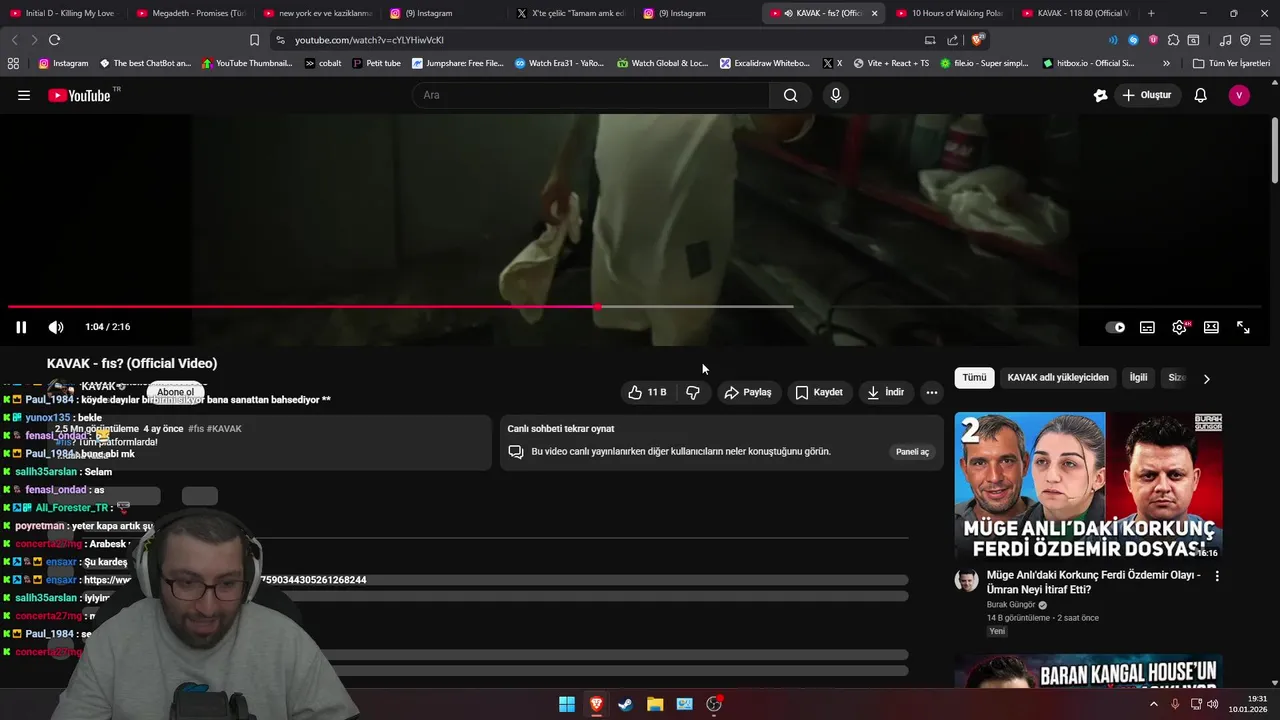1280x720 pixels.
Task: Enter fullscreen mode
Action: pyautogui.click(x=1243, y=327)
